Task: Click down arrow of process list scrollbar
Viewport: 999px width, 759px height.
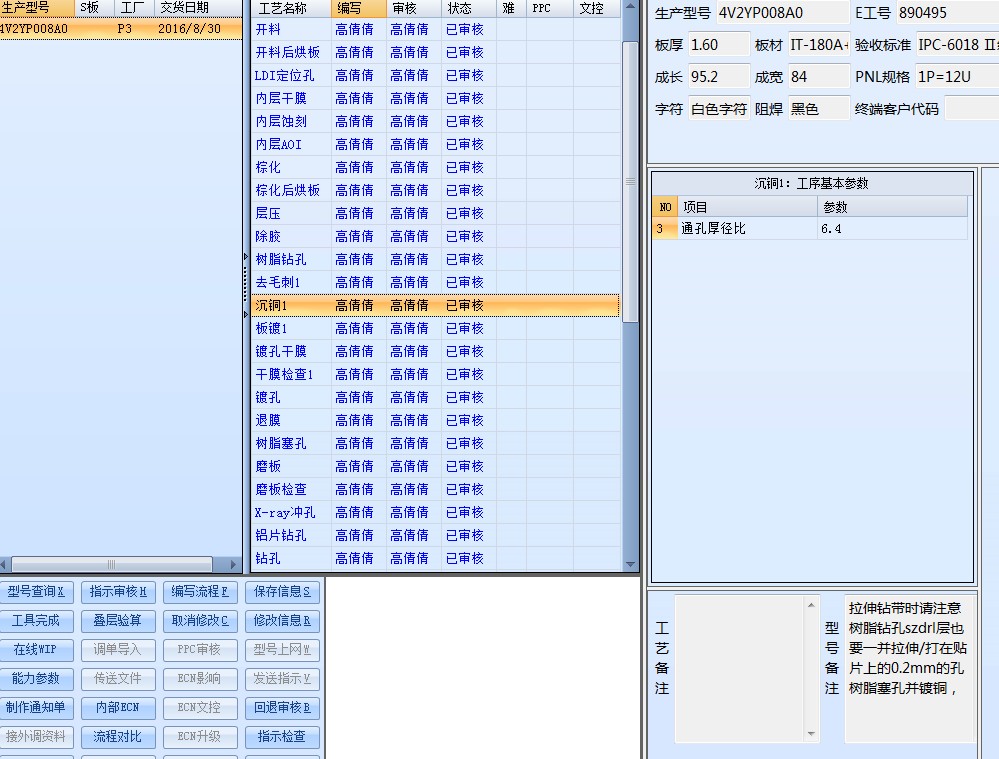Action: pyautogui.click(x=630, y=564)
